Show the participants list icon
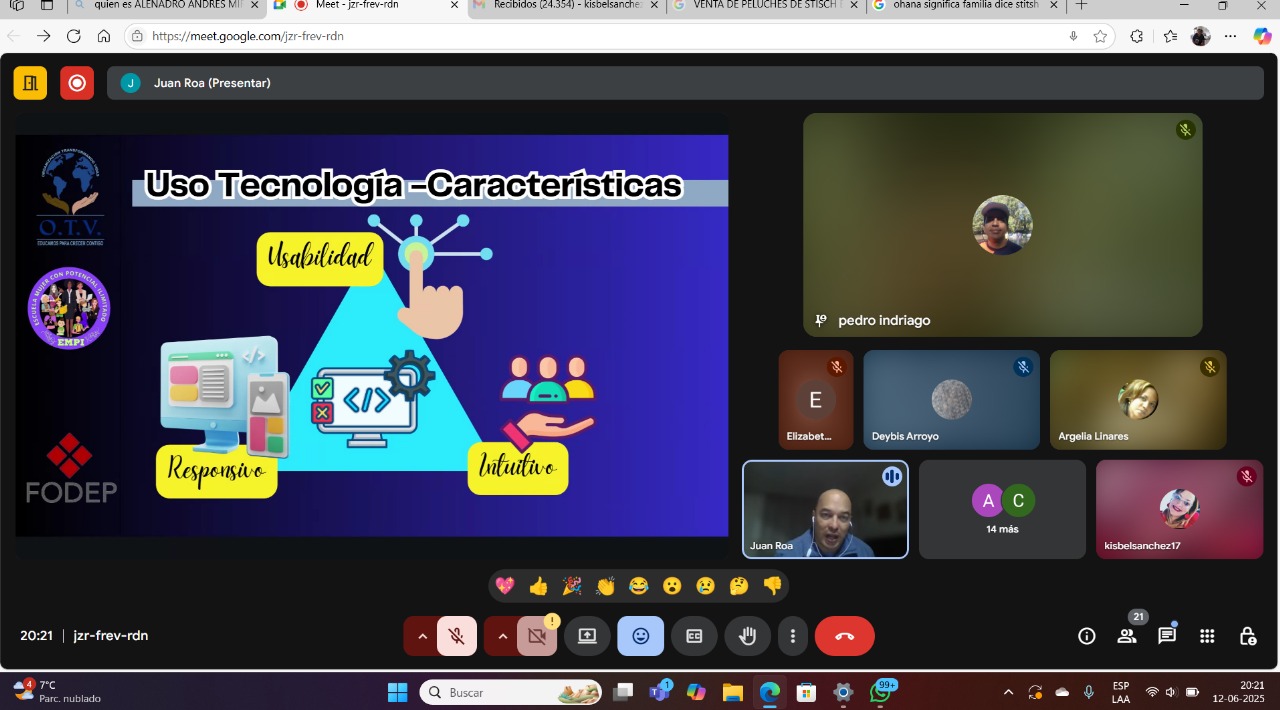Viewport: 1280px width, 710px height. (1127, 636)
